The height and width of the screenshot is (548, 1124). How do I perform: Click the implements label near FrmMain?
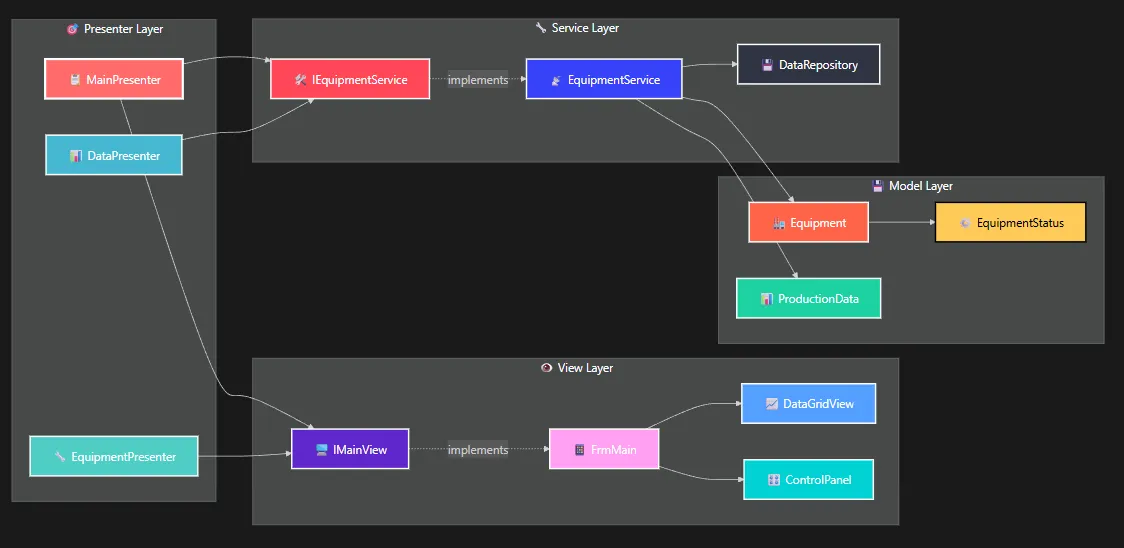[478, 450]
